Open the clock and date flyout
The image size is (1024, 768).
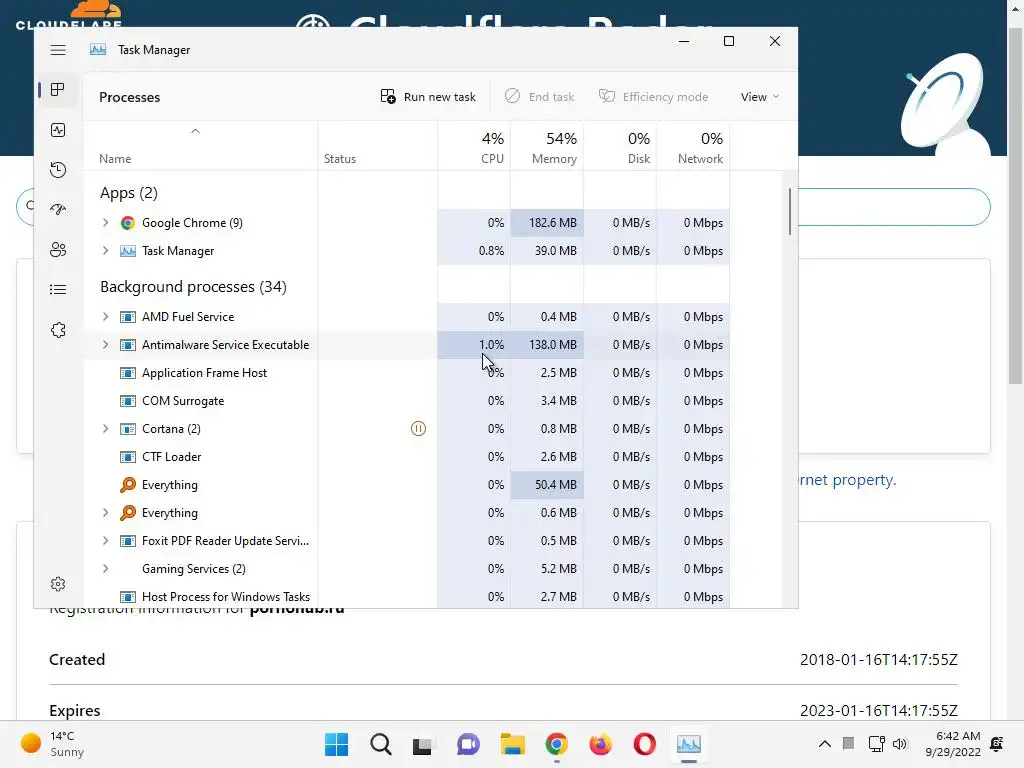coord(952,744)
